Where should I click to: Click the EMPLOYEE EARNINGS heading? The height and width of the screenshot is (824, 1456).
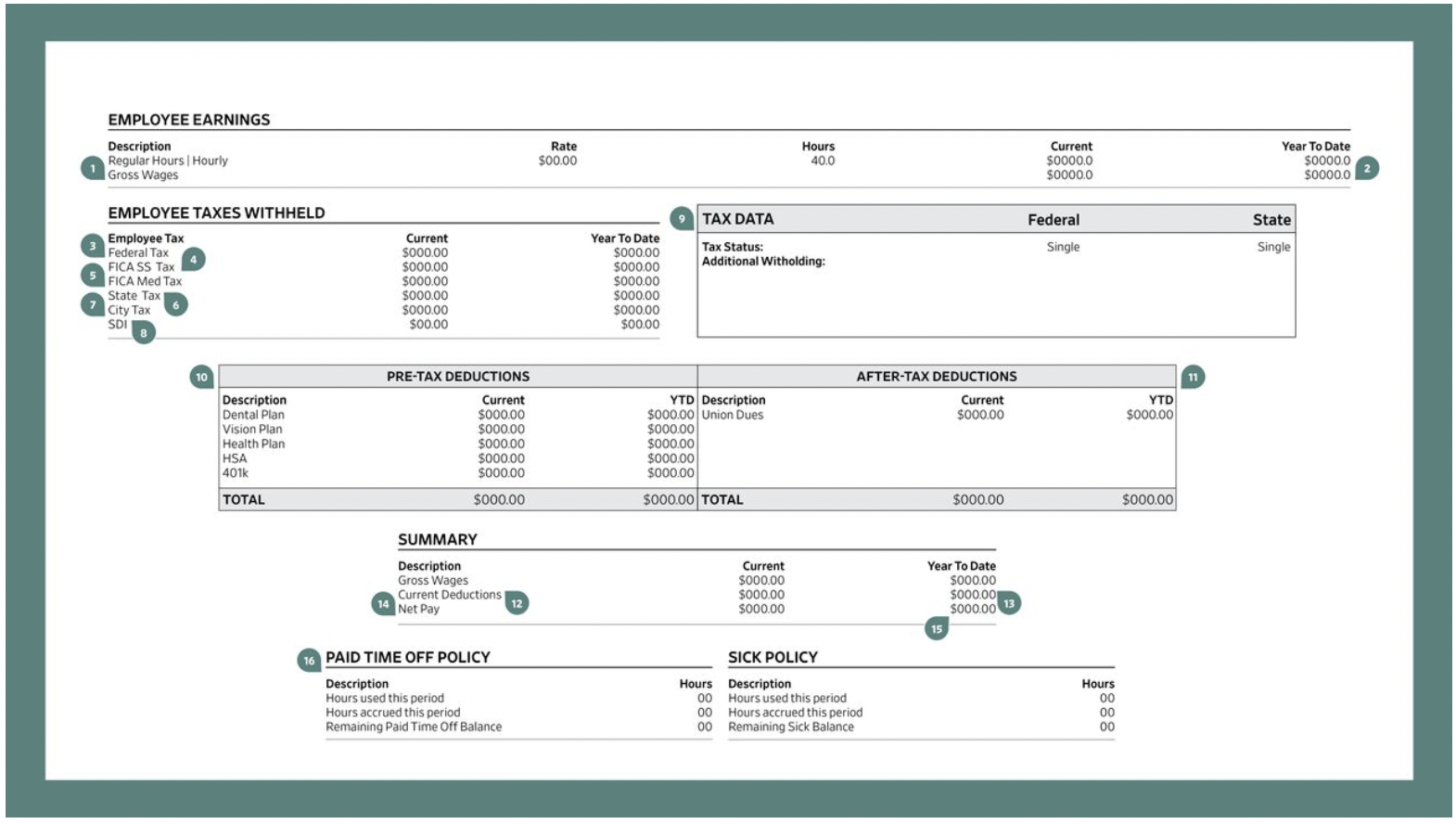(x=189, y=120)
